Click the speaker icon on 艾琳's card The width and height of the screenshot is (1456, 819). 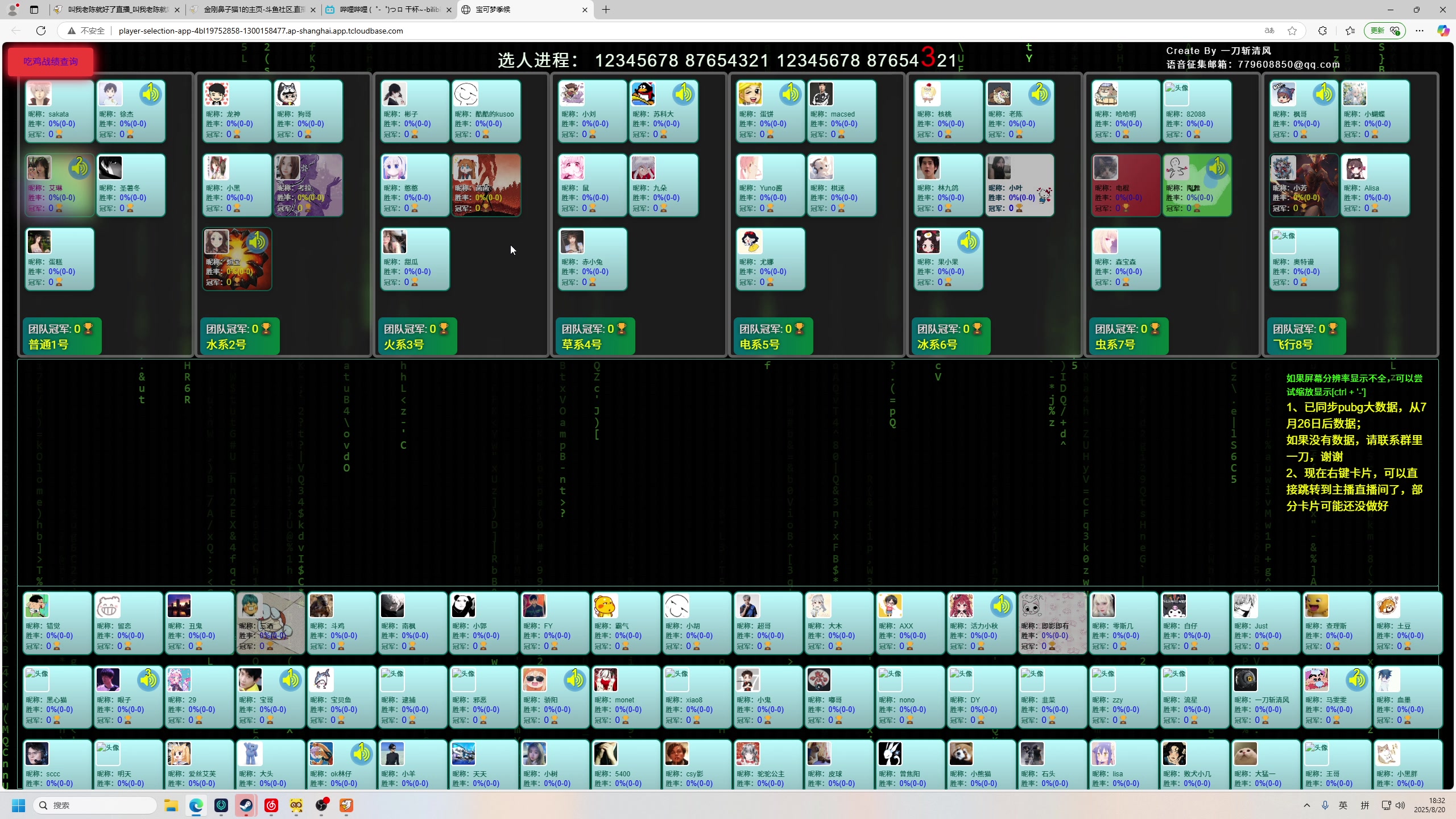80,168
